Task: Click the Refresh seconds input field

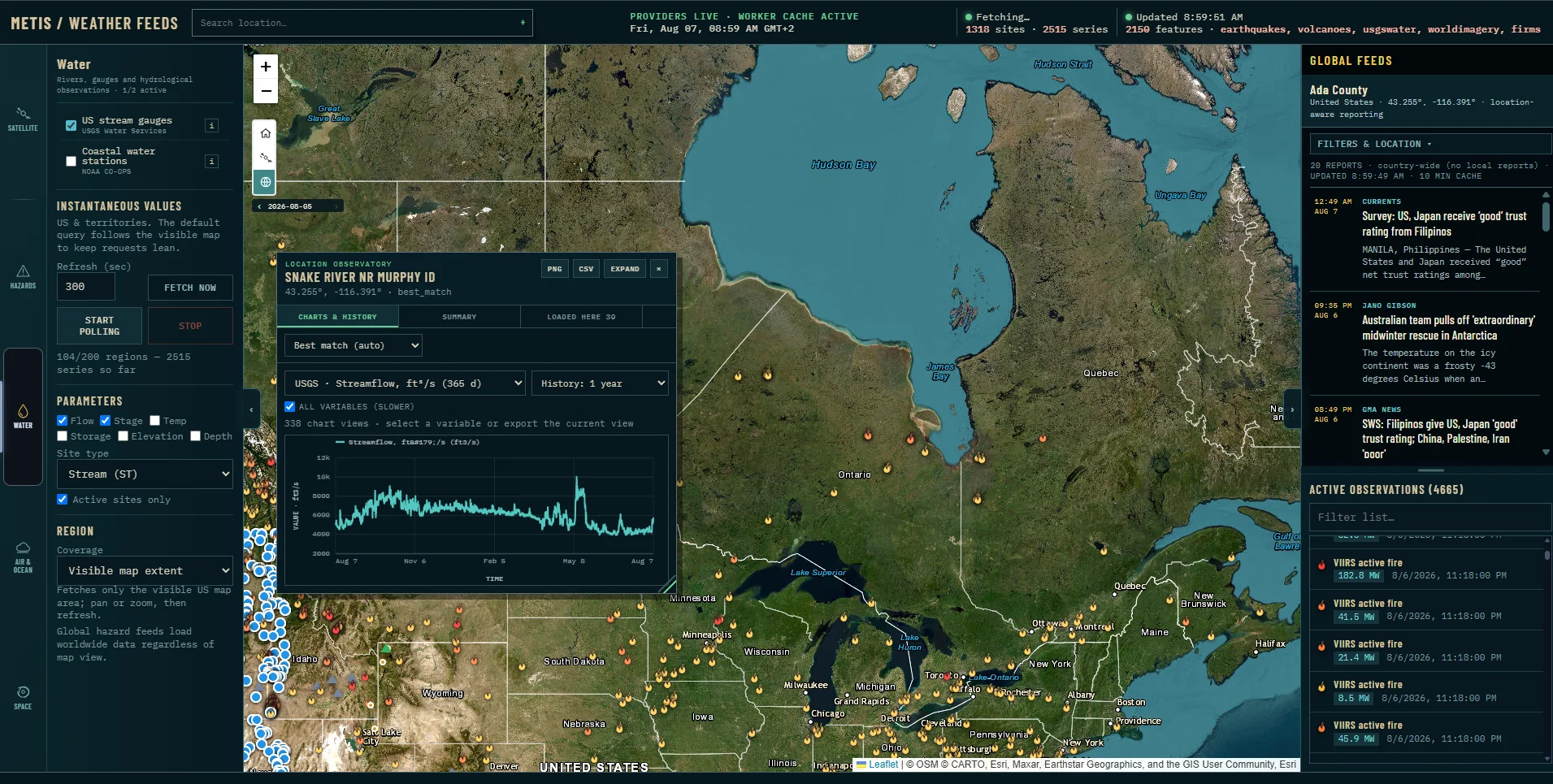Action: tap(86, 287)
